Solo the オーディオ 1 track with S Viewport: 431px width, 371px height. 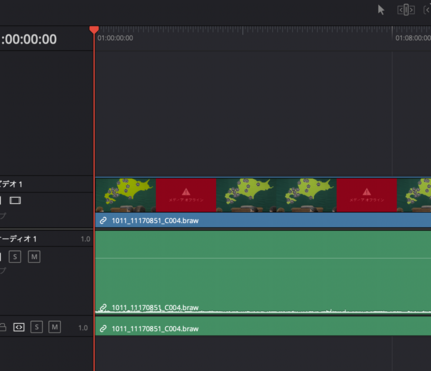point(15,257)
